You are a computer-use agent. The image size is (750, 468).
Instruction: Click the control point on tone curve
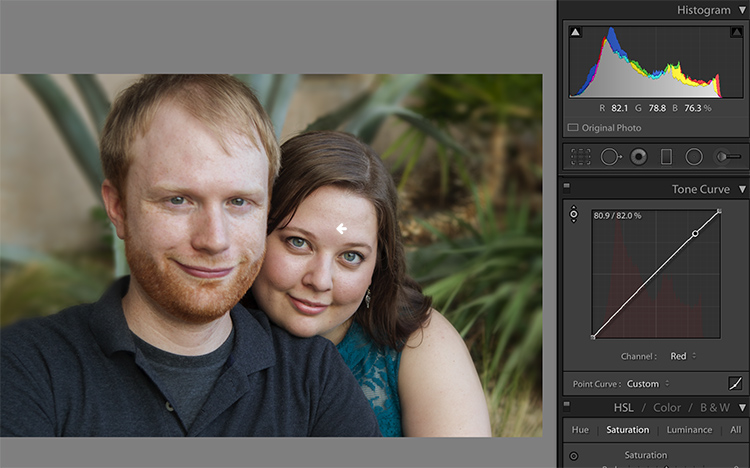695,234
